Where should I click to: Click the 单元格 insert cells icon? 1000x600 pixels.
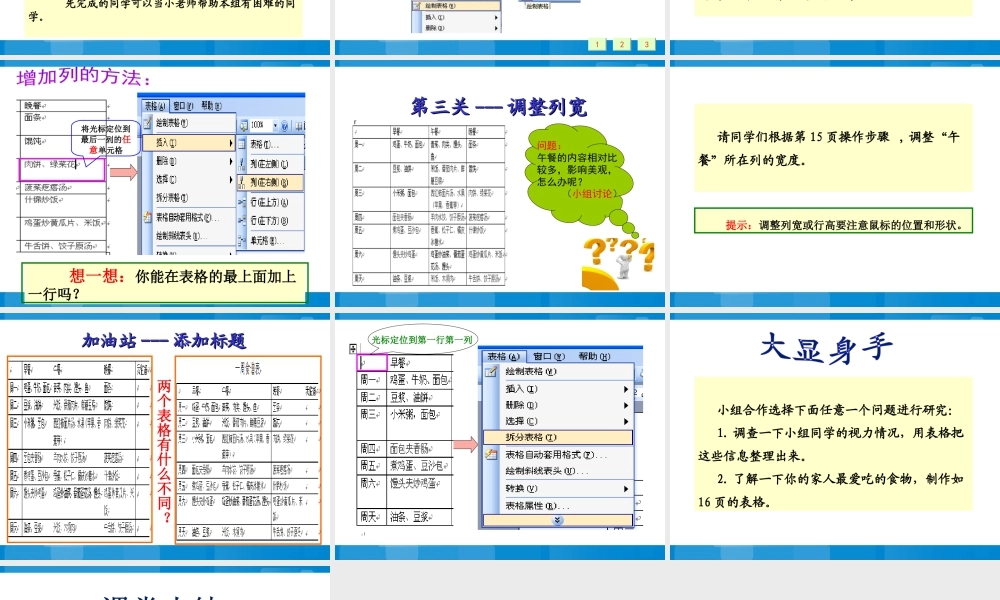(242, 238)
